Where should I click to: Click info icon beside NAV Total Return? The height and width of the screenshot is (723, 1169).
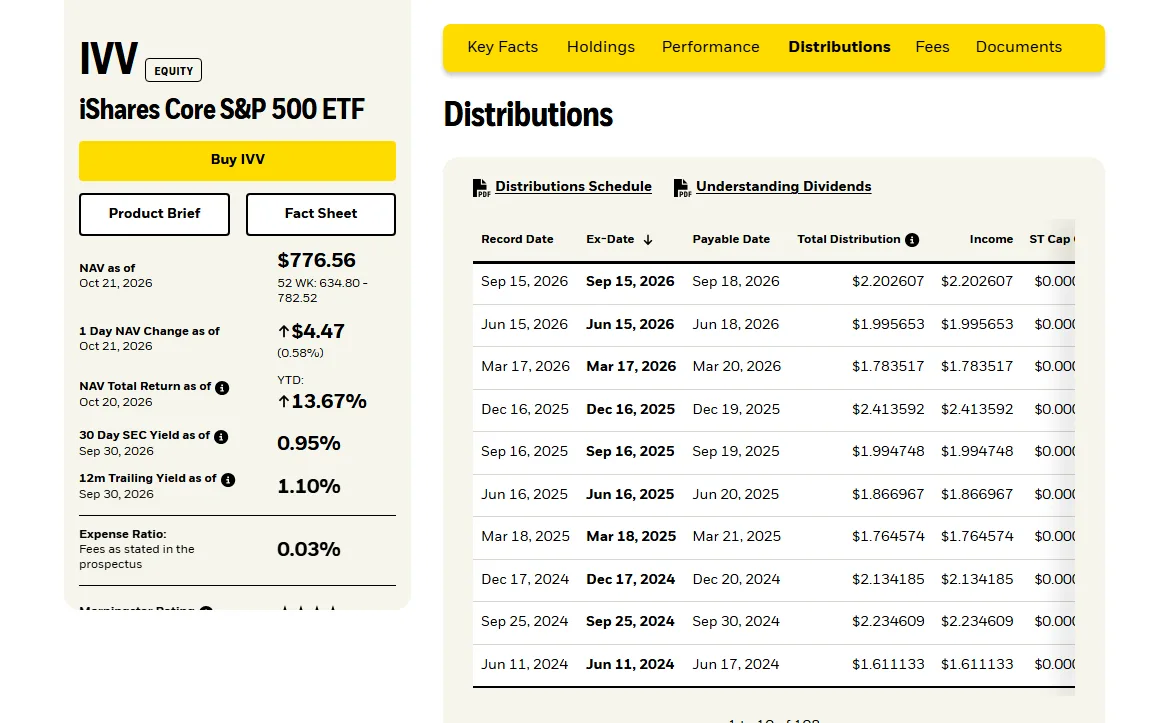(x=222, y=388)
